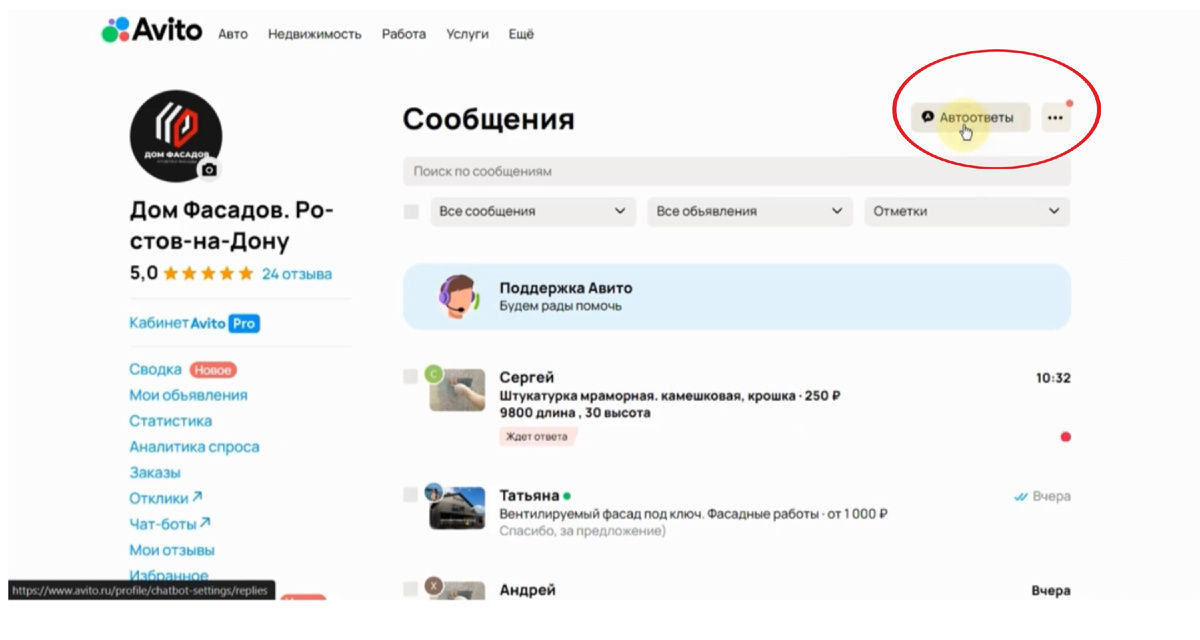
Task: Click the Ждет ответа tag
Action: [538, 437]
